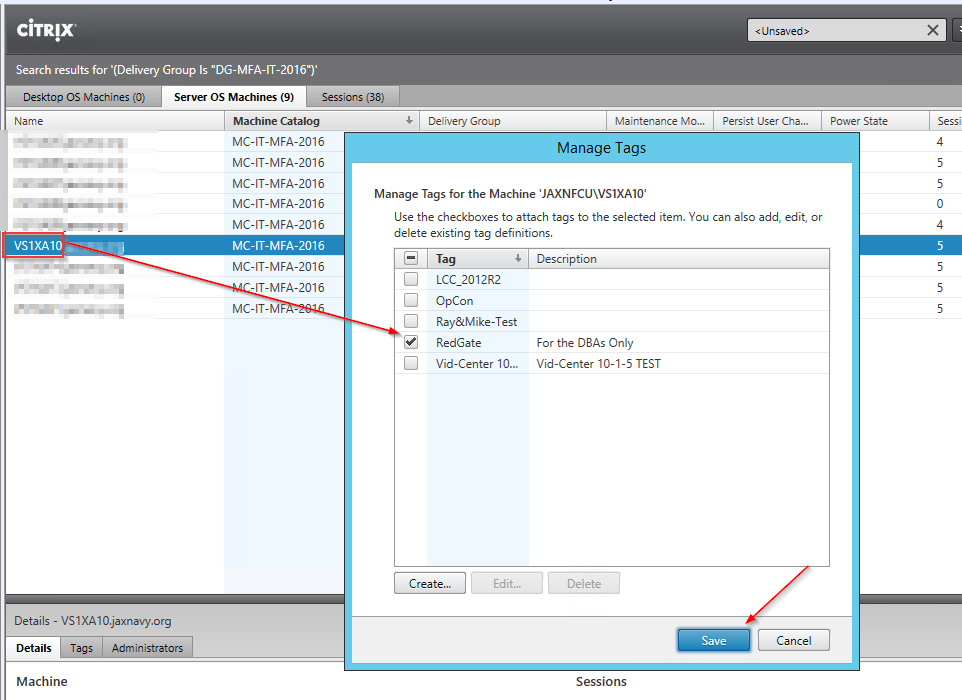Click the Machine heading in details pane
The width and height of the screenshot is (962, 700).
click(42, 681)
